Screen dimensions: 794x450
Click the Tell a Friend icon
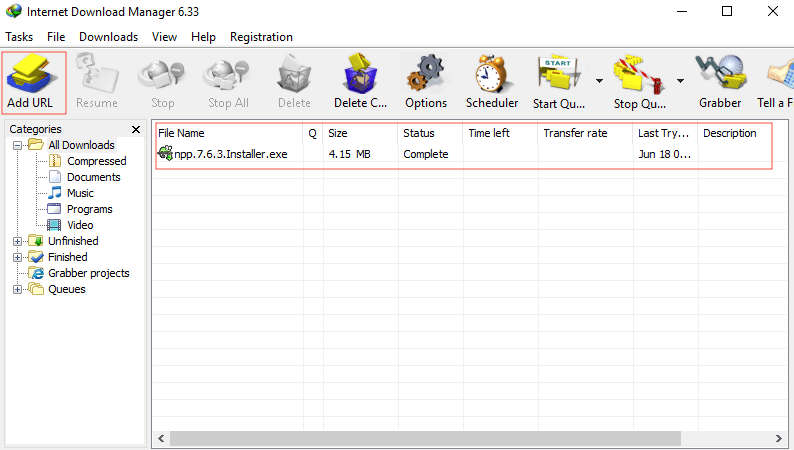[x=780, y=75]
